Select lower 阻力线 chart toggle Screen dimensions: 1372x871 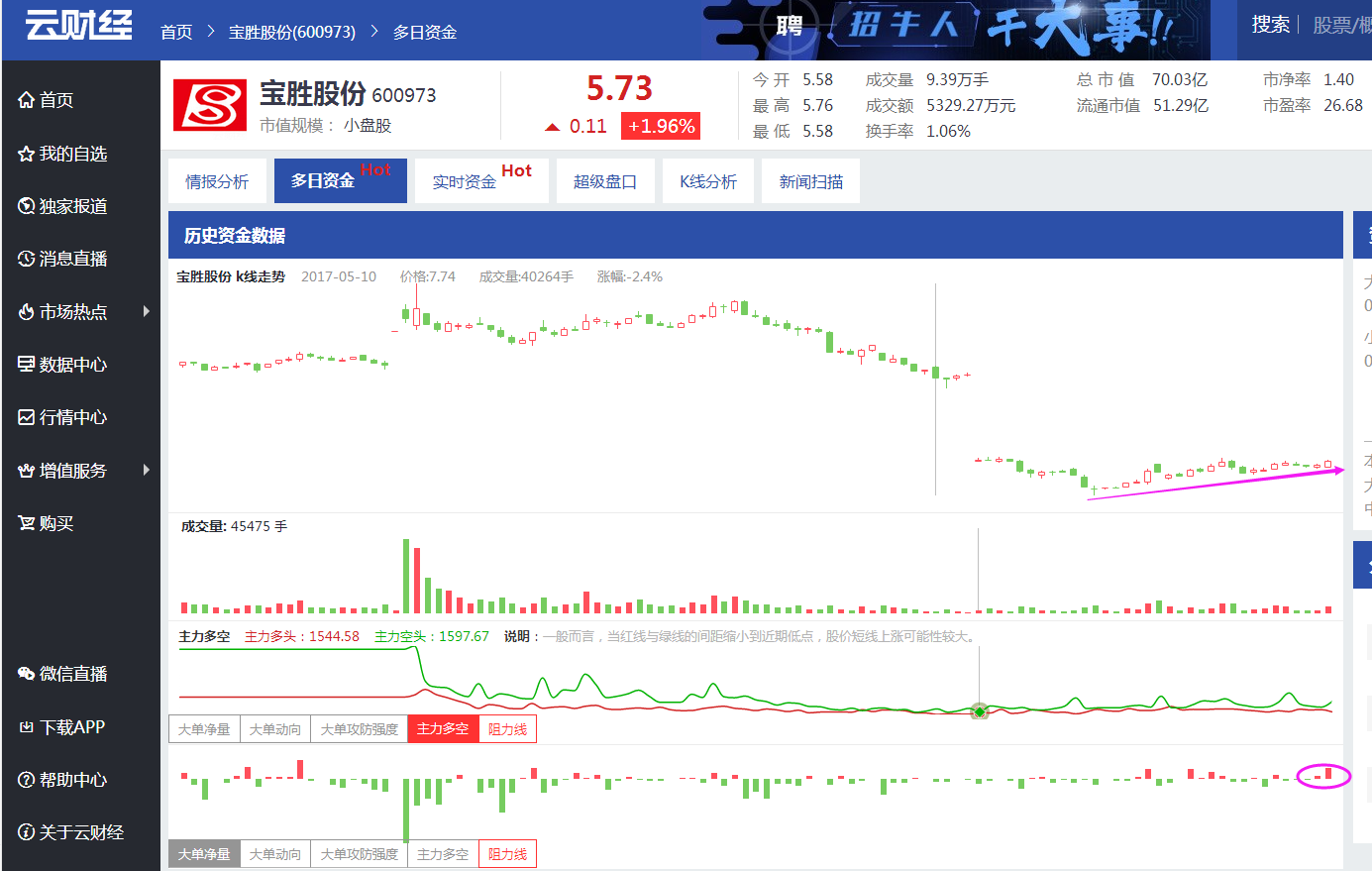[x=507, y=854]
